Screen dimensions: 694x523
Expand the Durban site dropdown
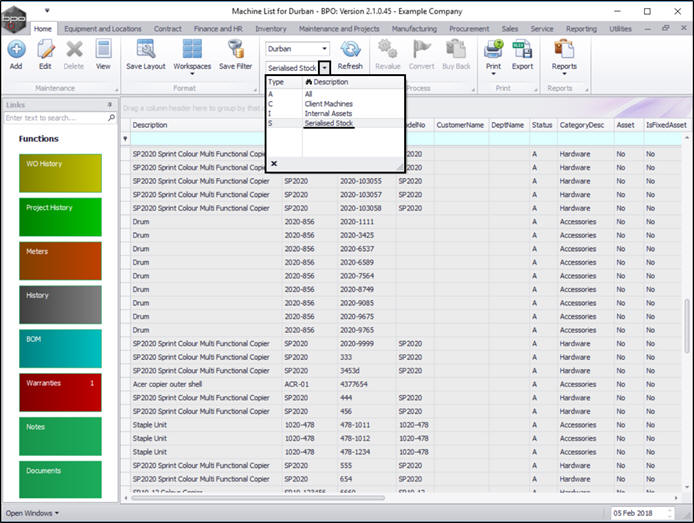[324, 48]
